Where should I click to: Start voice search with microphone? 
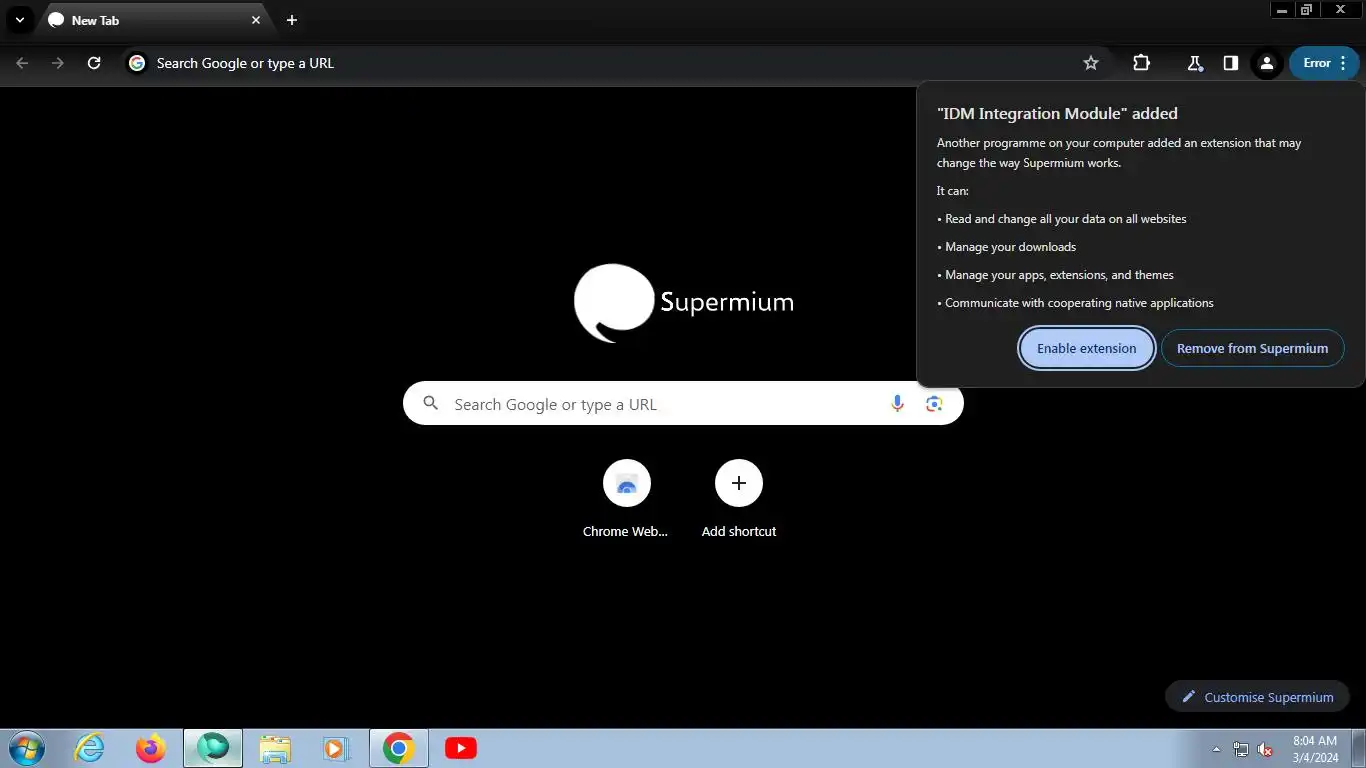coord(897,404)
